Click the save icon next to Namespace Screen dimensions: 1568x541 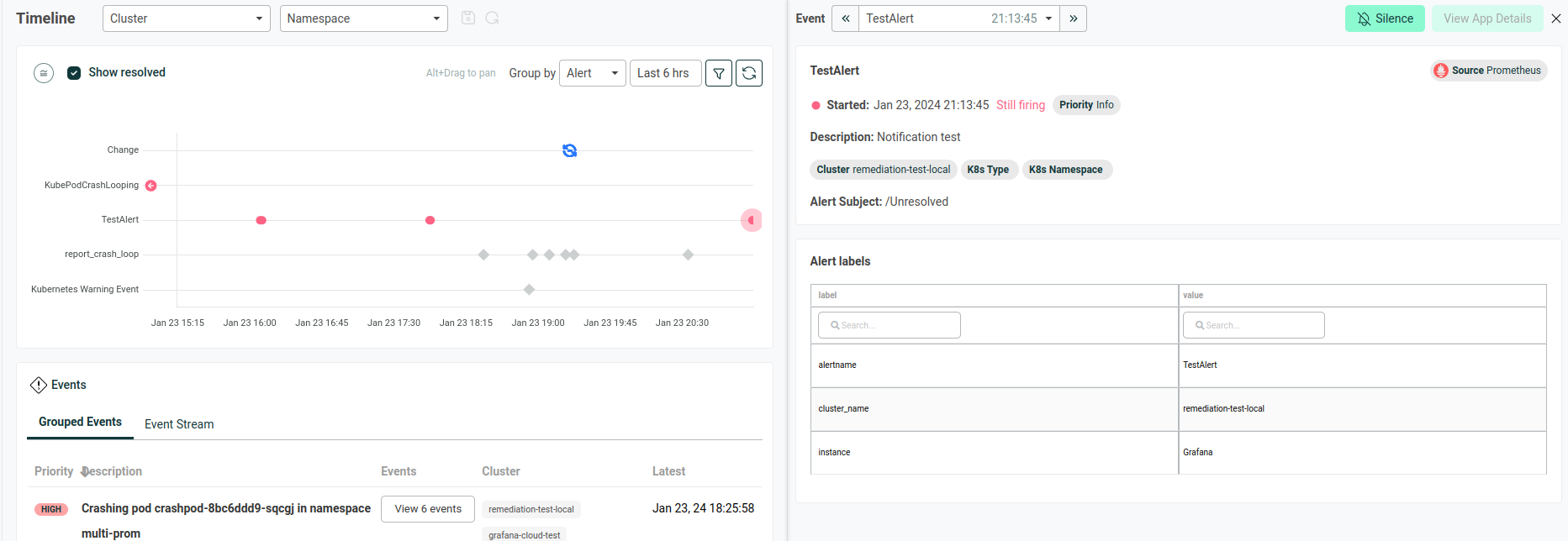pos(468,18)
